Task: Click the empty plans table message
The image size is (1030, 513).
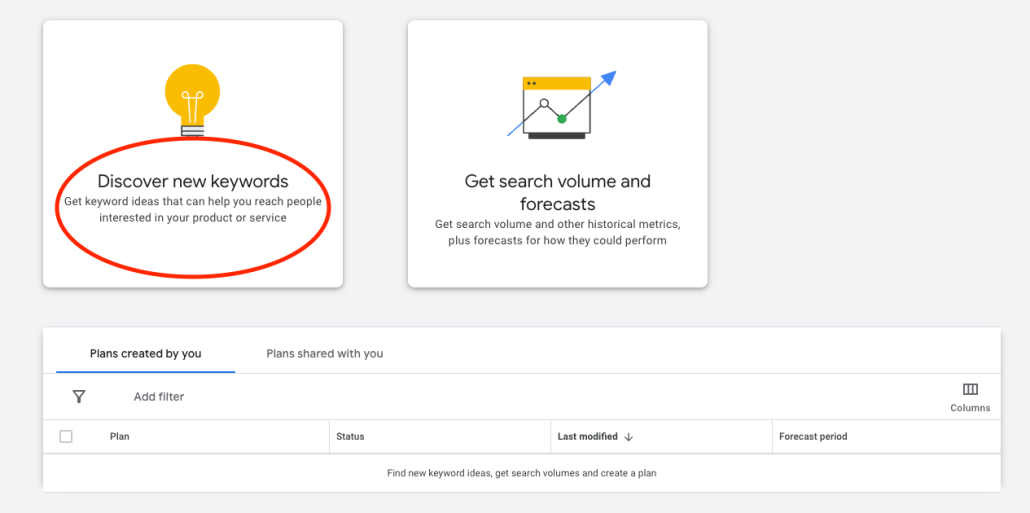Action: (x=521, y=473)
